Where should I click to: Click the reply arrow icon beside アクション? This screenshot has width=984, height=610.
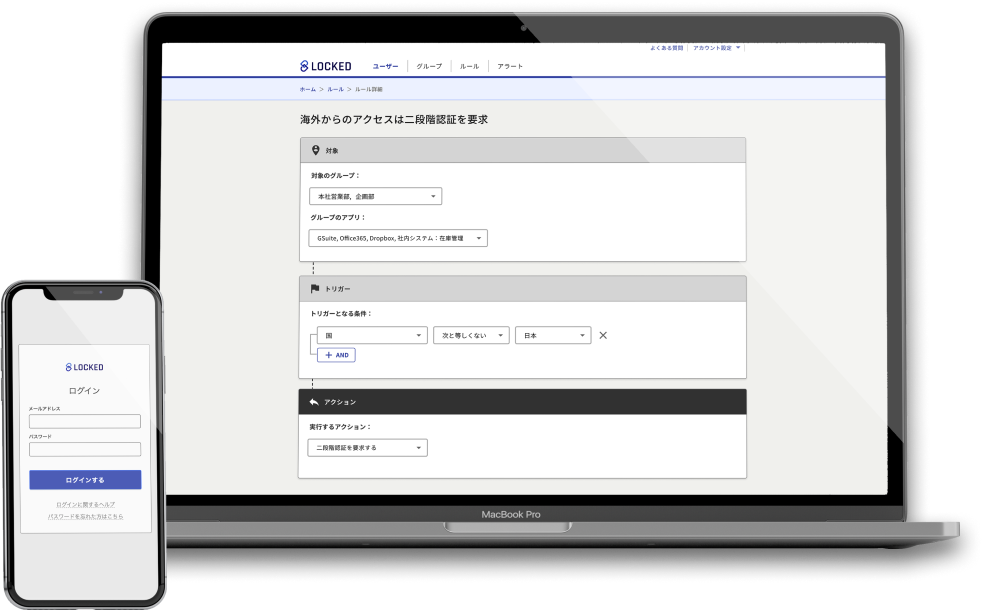(314, 401)
